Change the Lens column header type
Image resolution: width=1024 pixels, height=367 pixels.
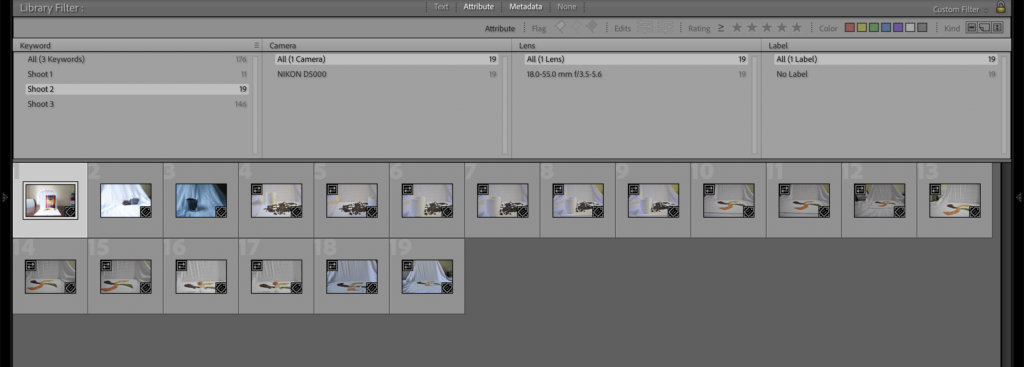(527, 46)
